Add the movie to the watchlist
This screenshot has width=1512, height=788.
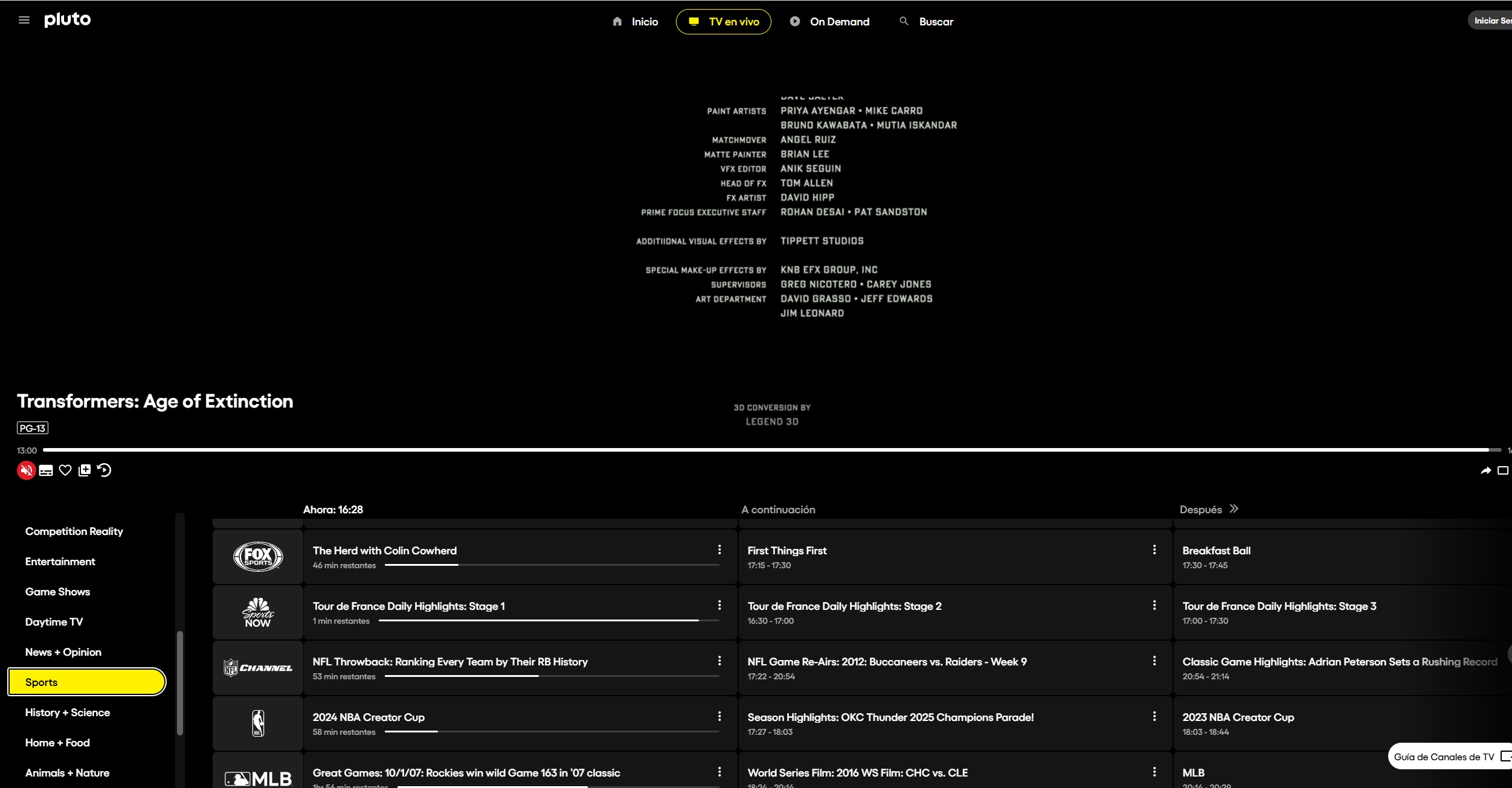[85, 470]
